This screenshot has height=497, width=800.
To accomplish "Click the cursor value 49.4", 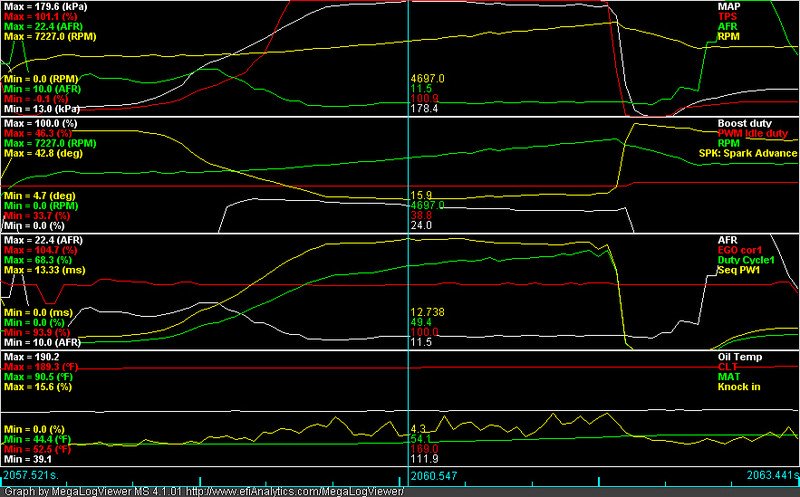I will tap(421, 323).
